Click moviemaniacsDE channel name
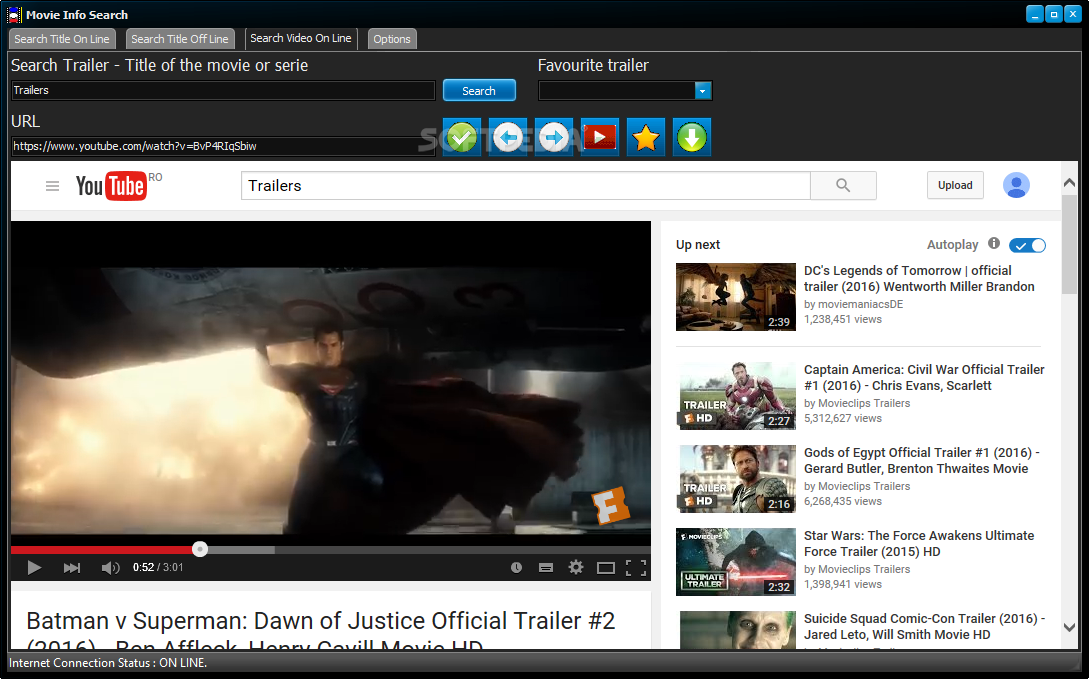This screenshot has width=1089, height=679. [x=861, y=304]
